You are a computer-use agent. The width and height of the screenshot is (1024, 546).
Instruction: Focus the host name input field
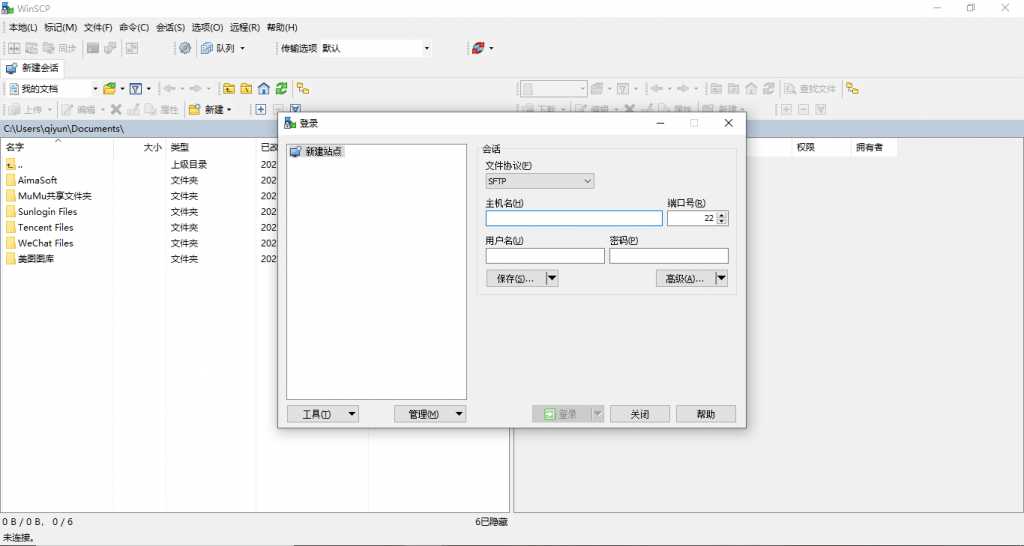click(x=574, y=218)
